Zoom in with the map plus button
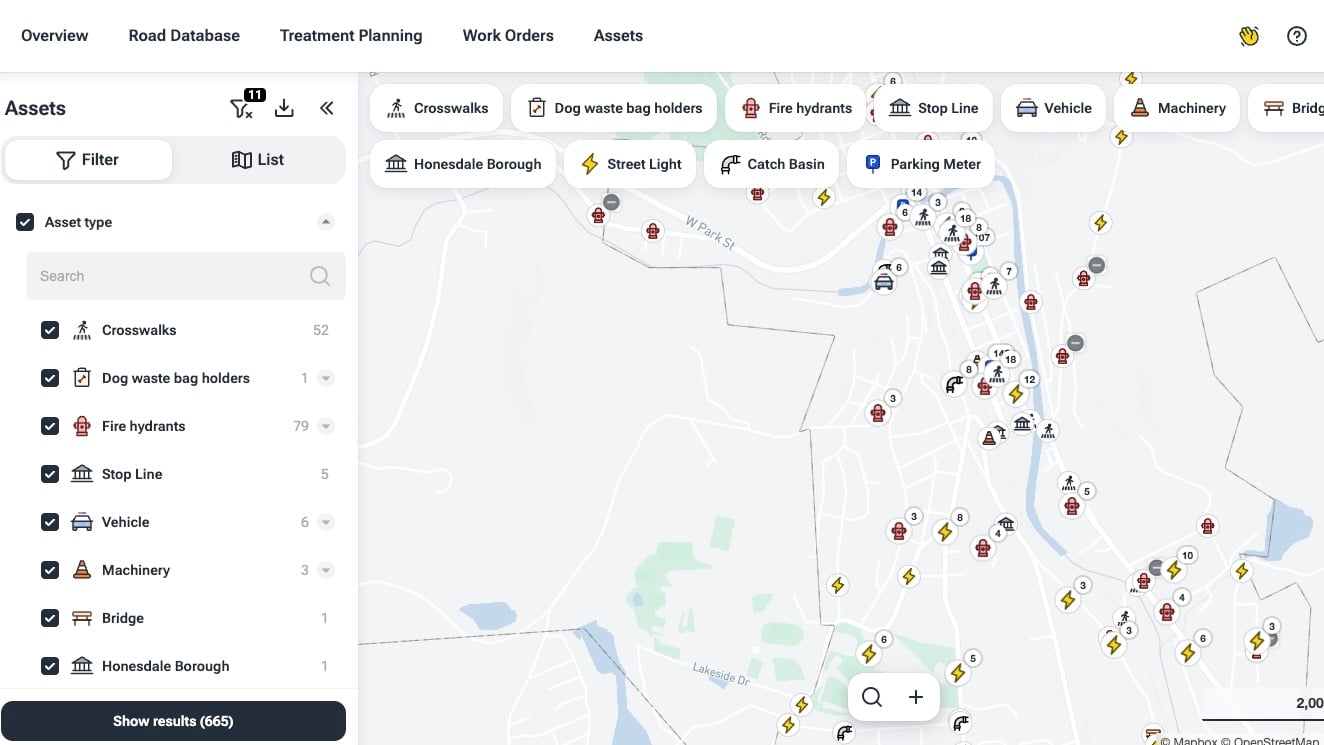Viewport: 1324px width, 745px height. pyautogui.click(x=916, y=697)
